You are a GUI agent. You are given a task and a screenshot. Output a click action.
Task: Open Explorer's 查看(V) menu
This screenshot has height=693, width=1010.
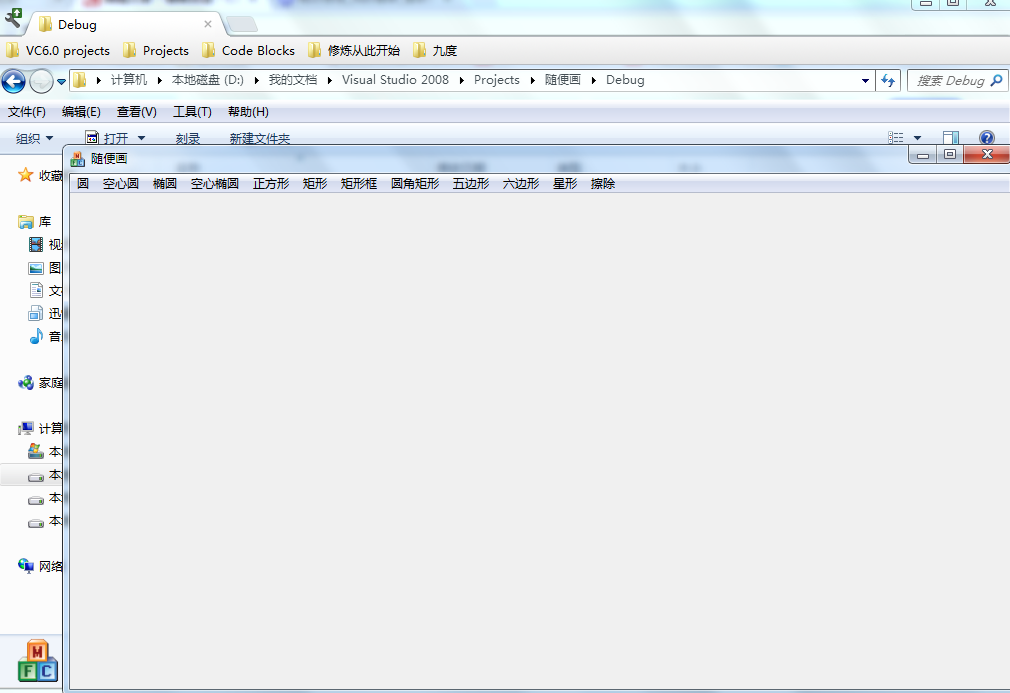(x=137, y=112)
